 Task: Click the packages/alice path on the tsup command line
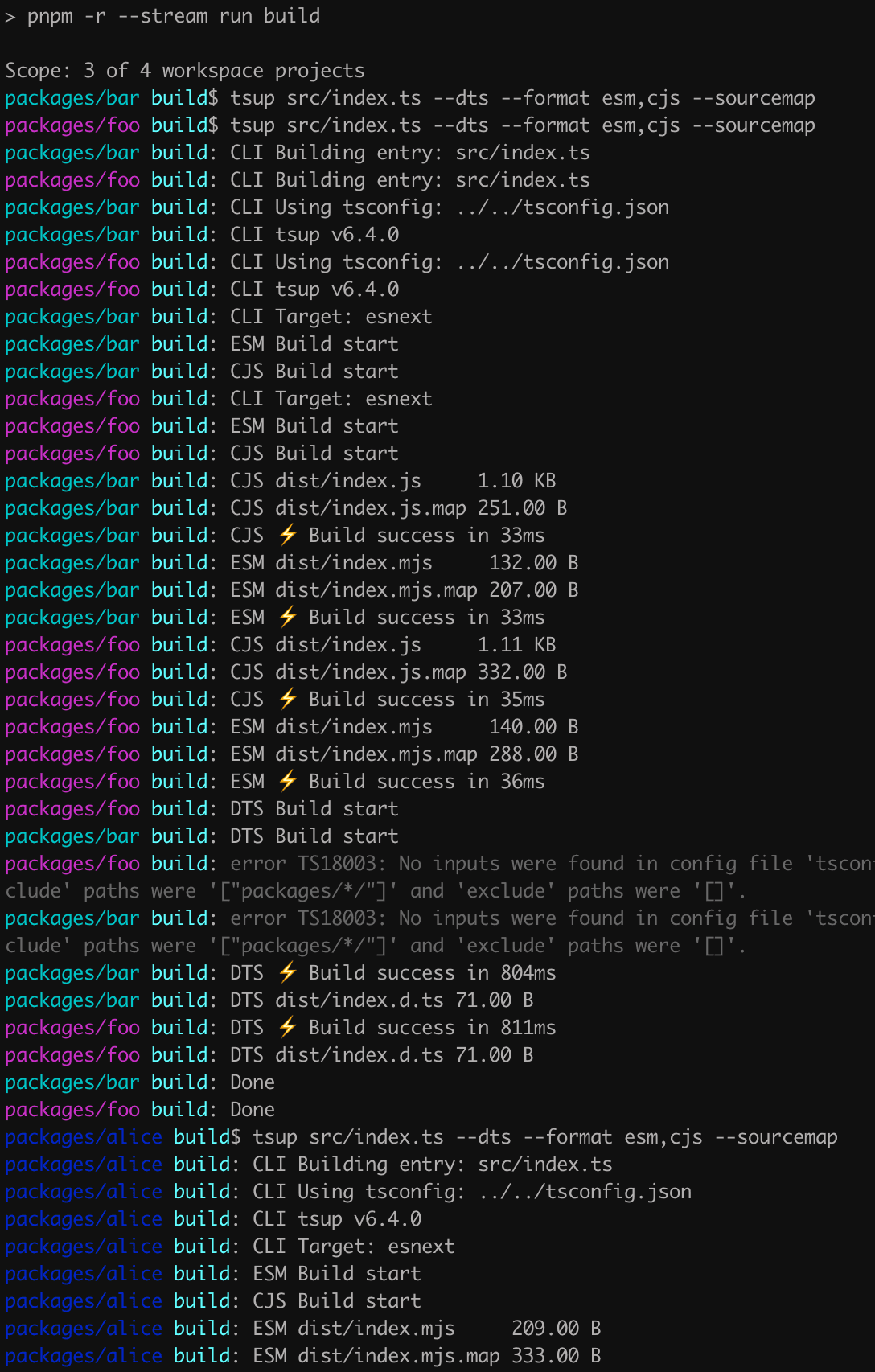84,1137
